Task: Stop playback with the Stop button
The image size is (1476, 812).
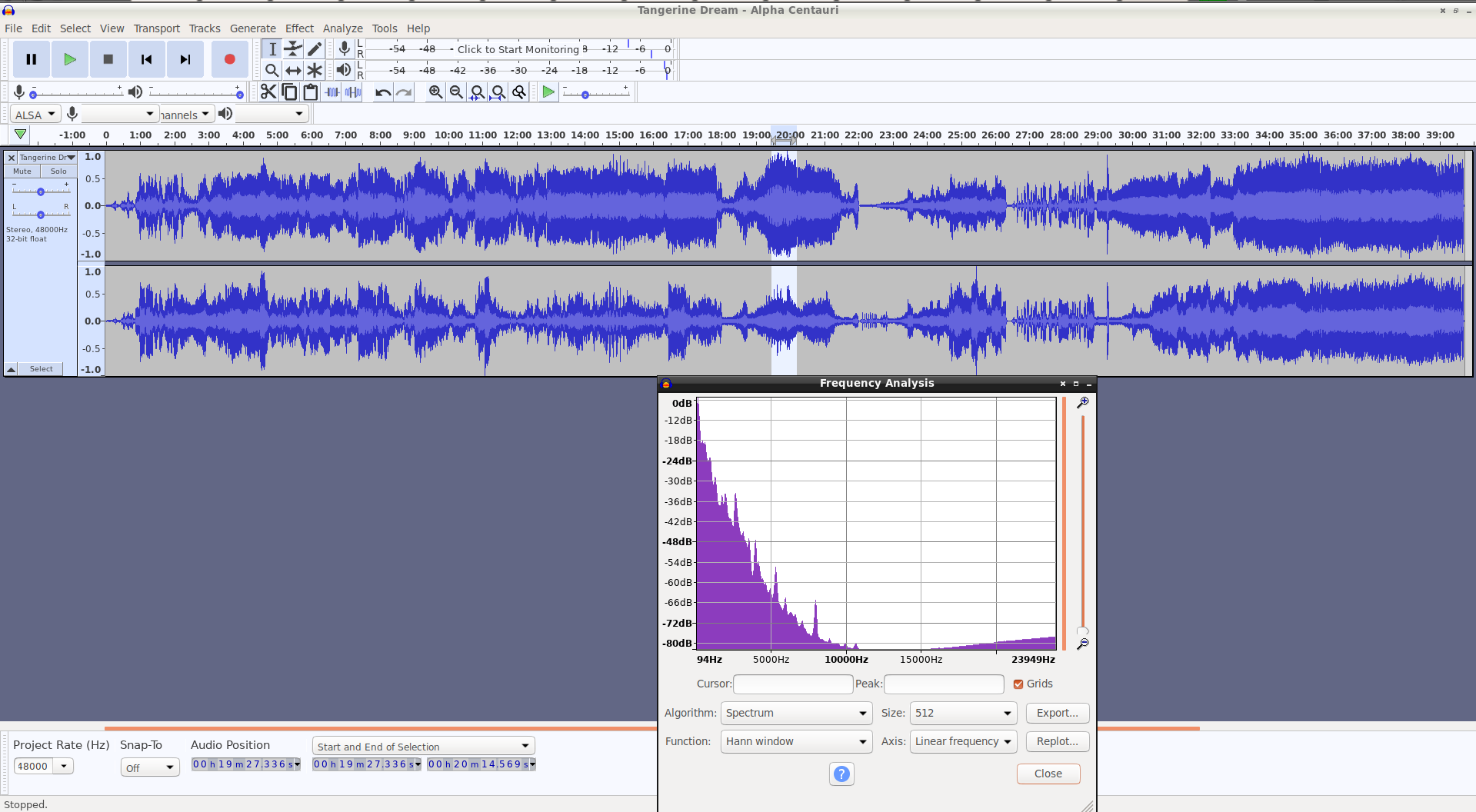Action: 108,59
